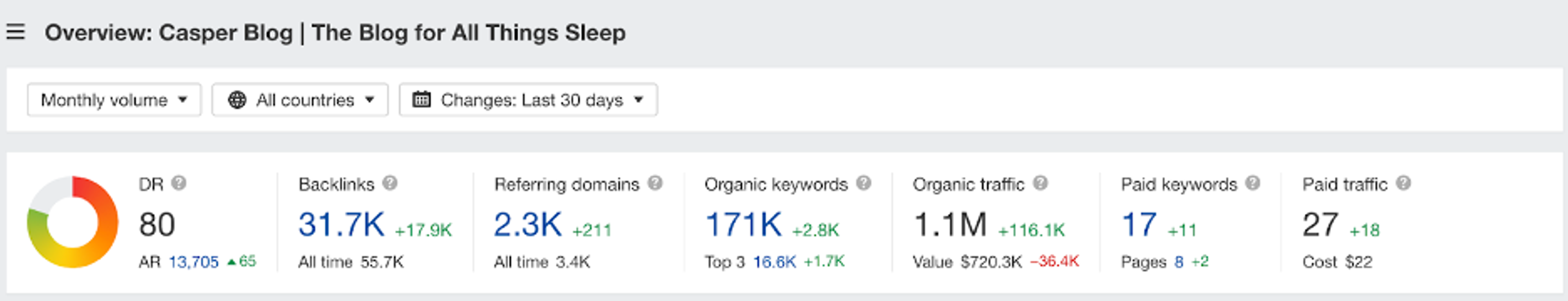Open Top 3 keywords value 16.6K
This screenshot has width=1568, height=301.
pyautogui.click(x=774, y=262)
